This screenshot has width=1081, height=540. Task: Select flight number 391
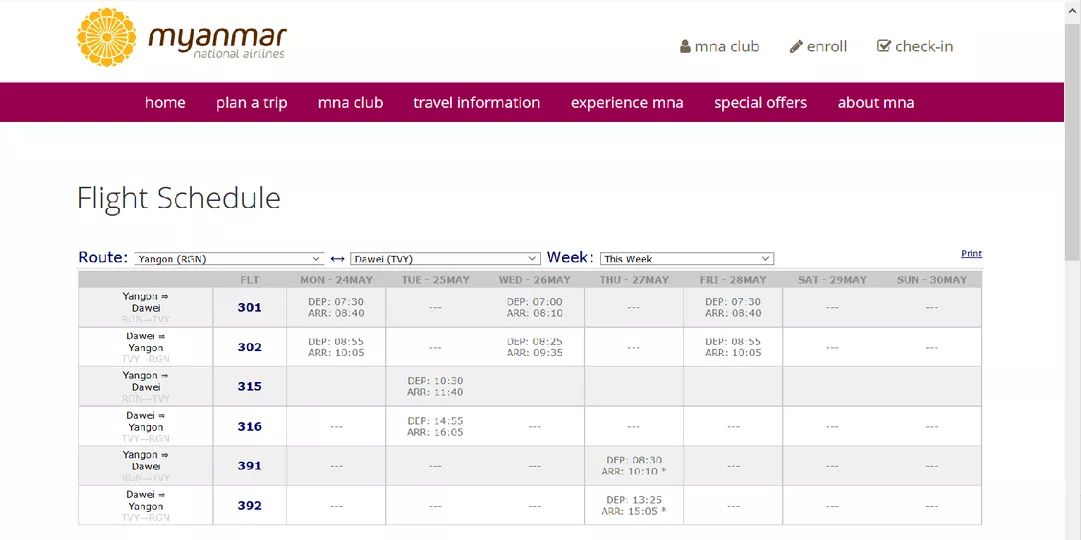pos(250,466)
